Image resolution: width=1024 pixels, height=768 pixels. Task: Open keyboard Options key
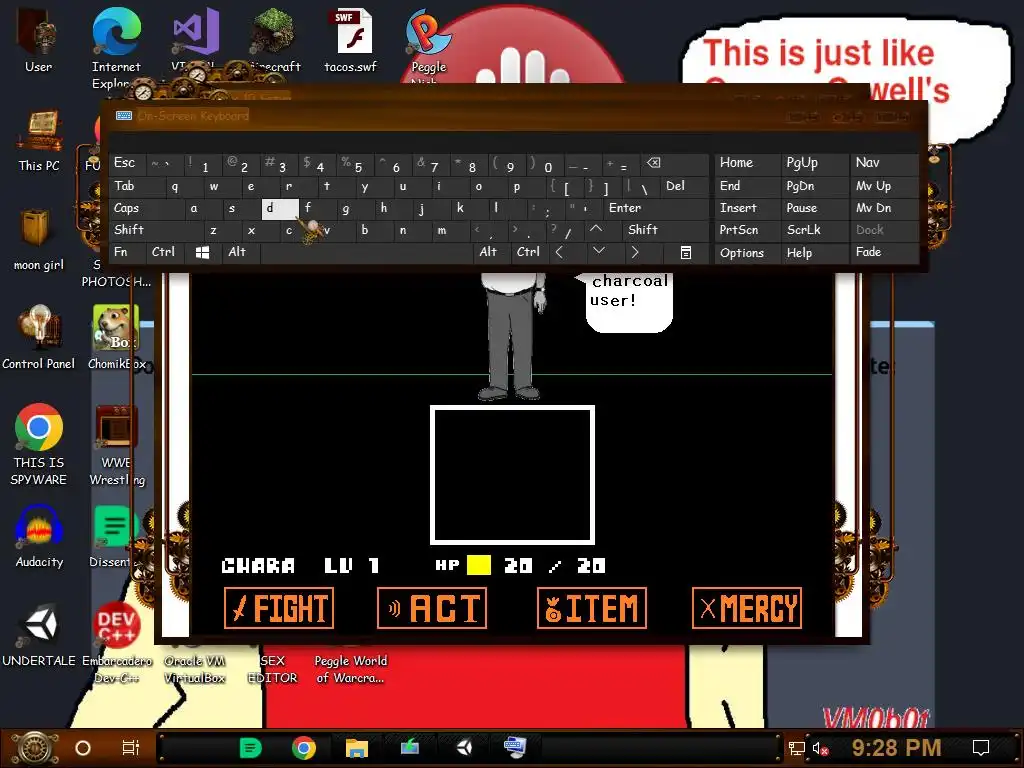(747, 253)
